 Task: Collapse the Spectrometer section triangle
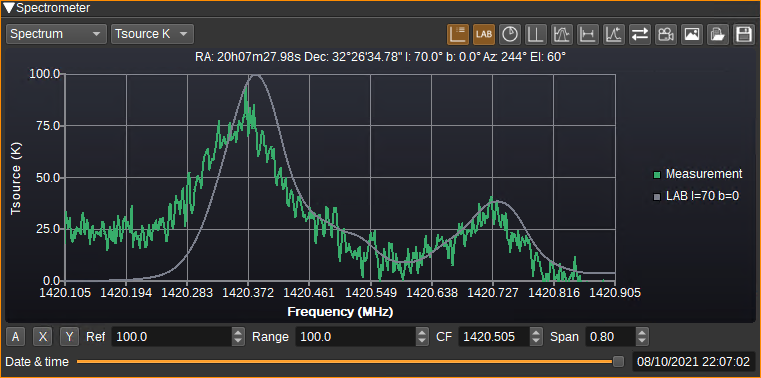[9, 8]
